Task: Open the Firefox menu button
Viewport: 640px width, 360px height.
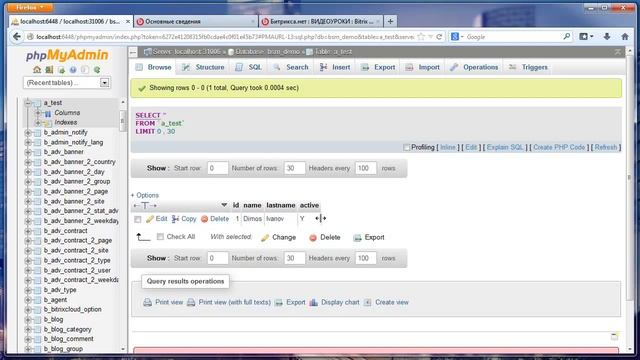Action: coord(30,7)
